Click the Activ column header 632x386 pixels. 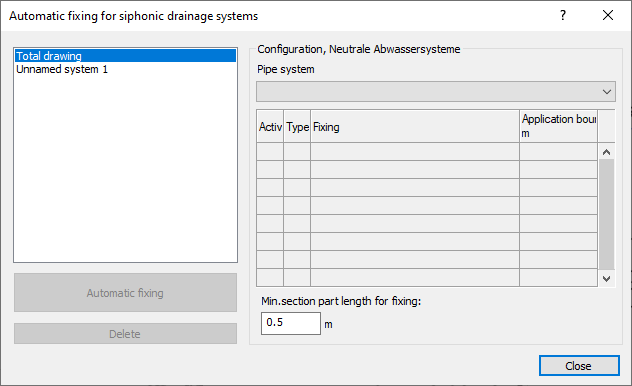point(270,127)
